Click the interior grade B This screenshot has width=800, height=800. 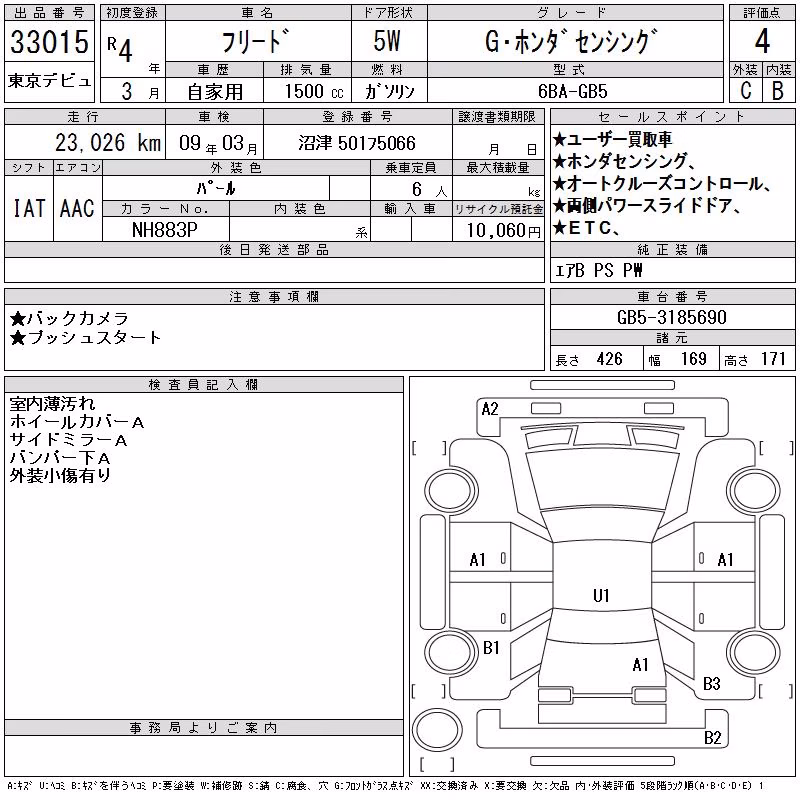[778, 90]
